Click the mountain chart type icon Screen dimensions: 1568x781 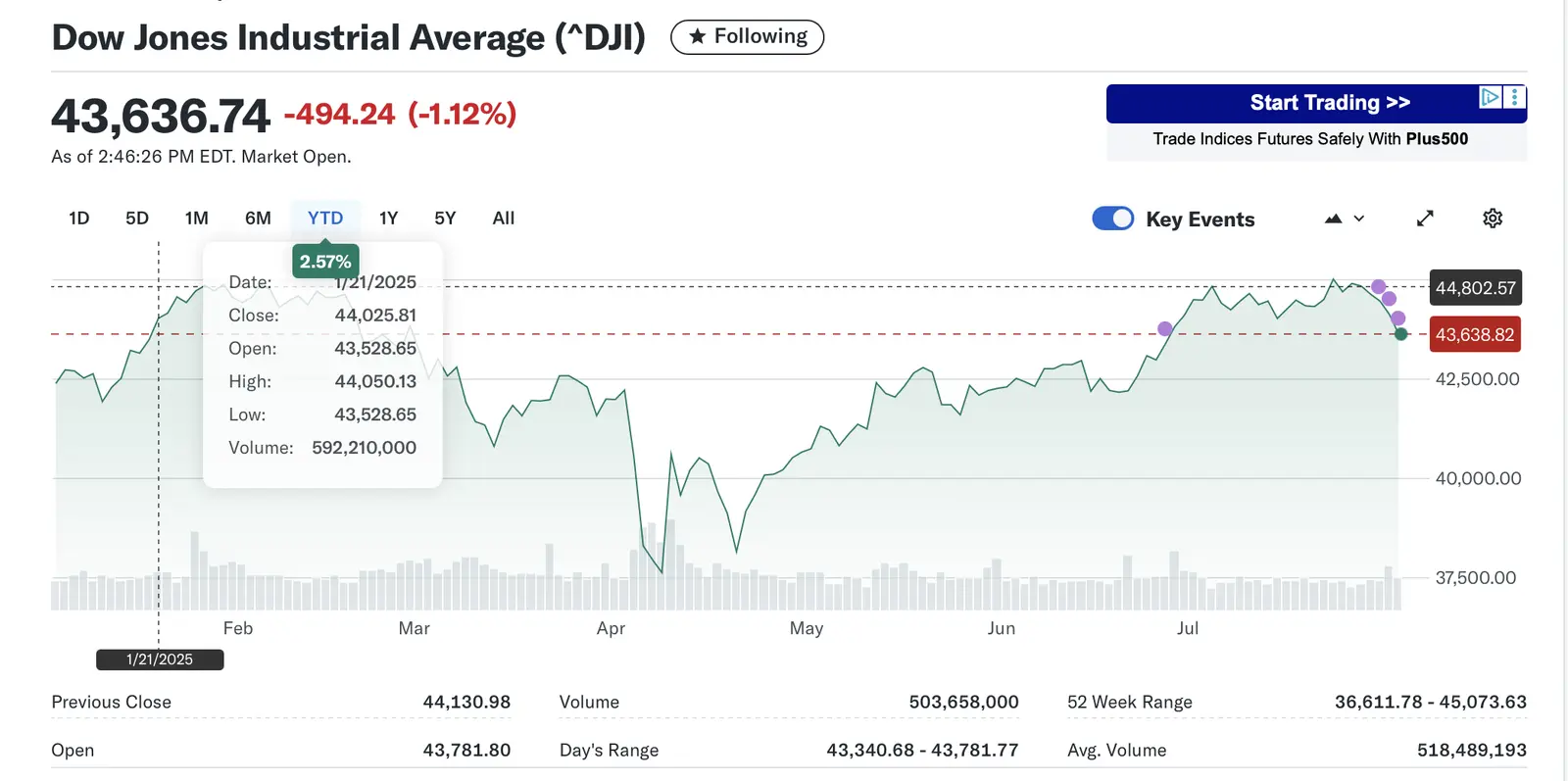pyautogui.click(x=1333, y=219)
